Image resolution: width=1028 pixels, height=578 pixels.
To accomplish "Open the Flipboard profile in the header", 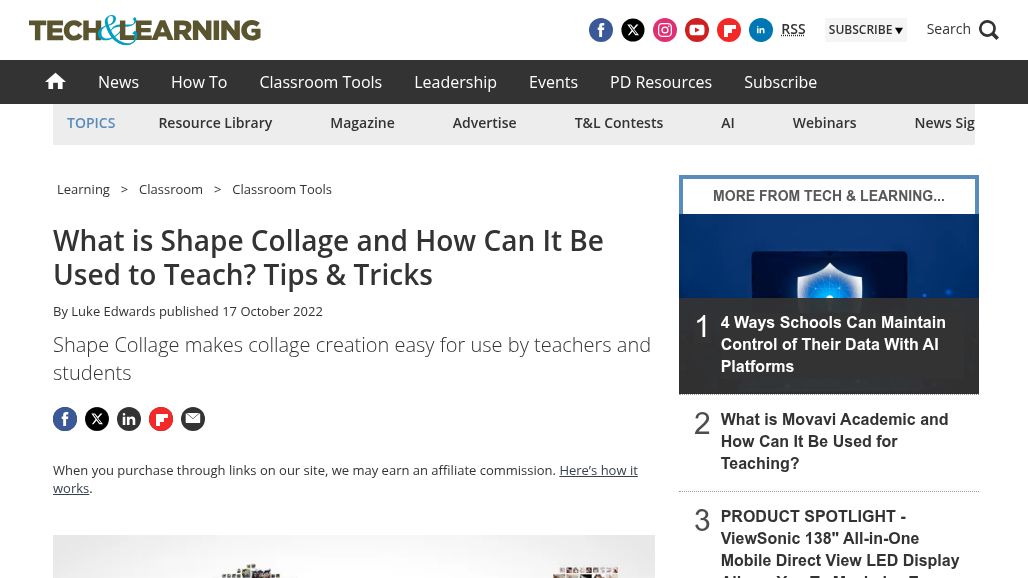I will tap(729, 30).
